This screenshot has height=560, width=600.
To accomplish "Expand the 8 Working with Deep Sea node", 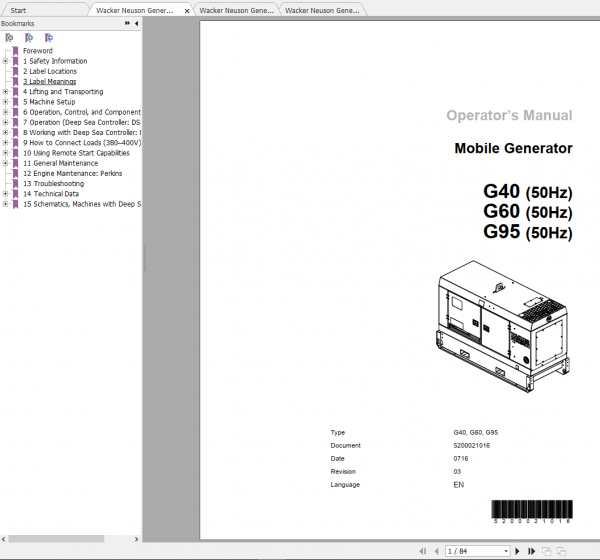I will pos(5,132).
